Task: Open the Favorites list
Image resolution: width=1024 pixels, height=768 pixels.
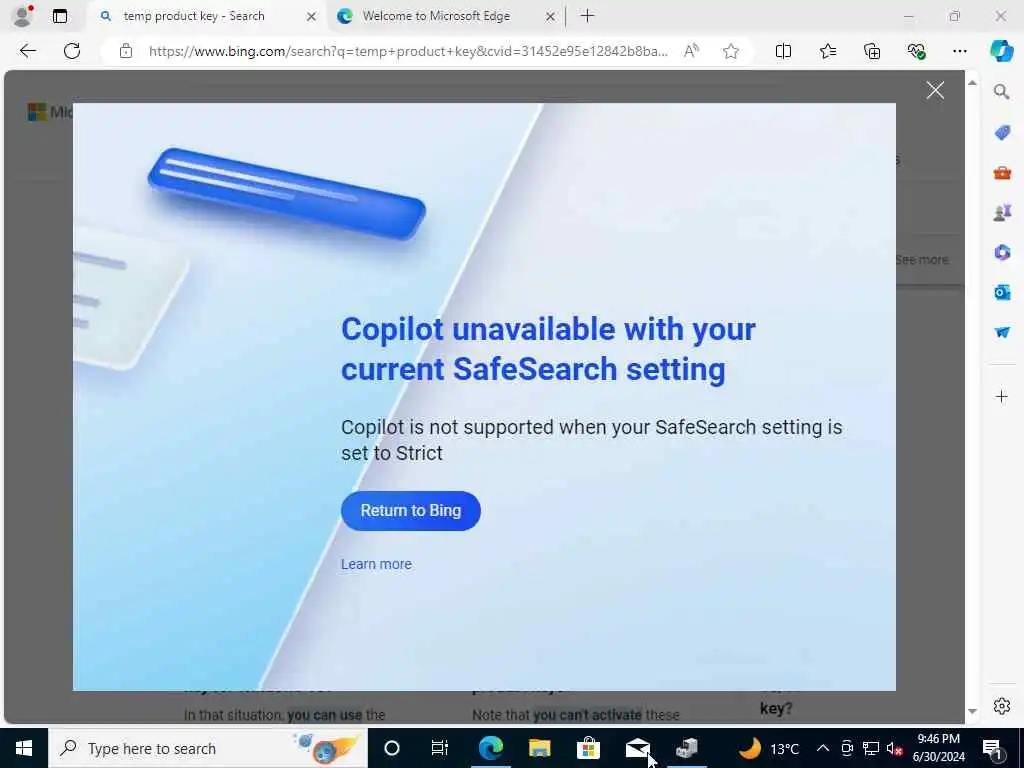Action: pos(827,51)
